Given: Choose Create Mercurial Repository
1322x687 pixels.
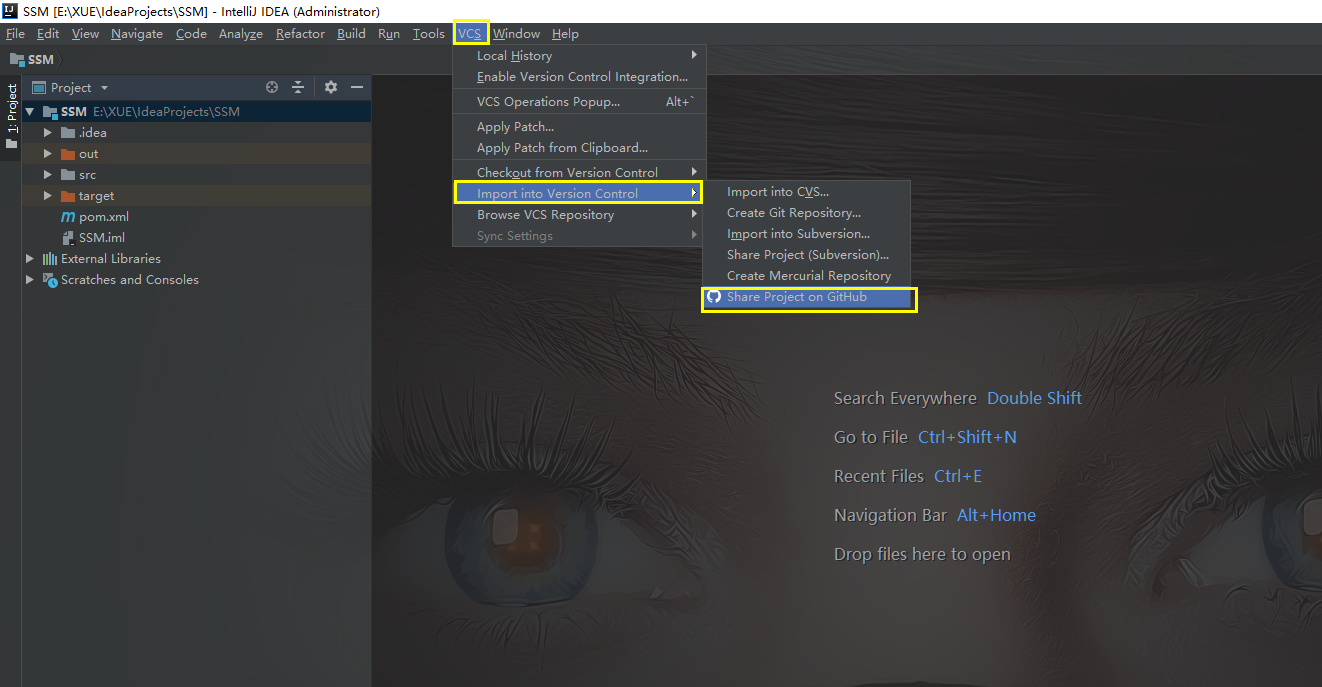Looking at the screenshot, I should (807, 276).
